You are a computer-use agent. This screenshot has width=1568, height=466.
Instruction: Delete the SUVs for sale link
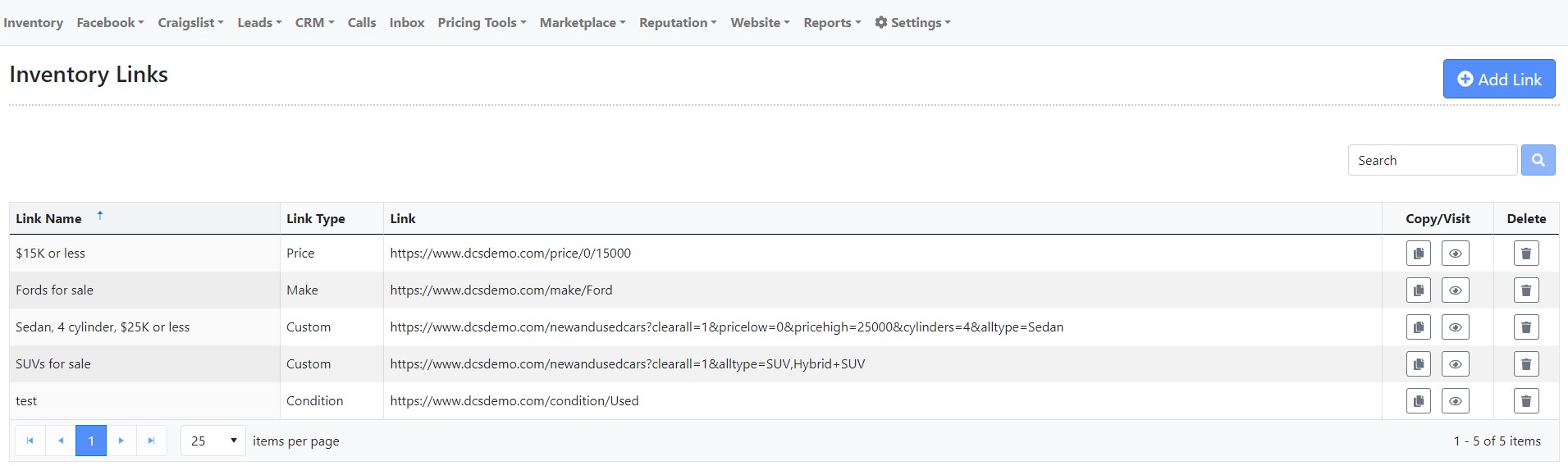[x=1525, y=364]
